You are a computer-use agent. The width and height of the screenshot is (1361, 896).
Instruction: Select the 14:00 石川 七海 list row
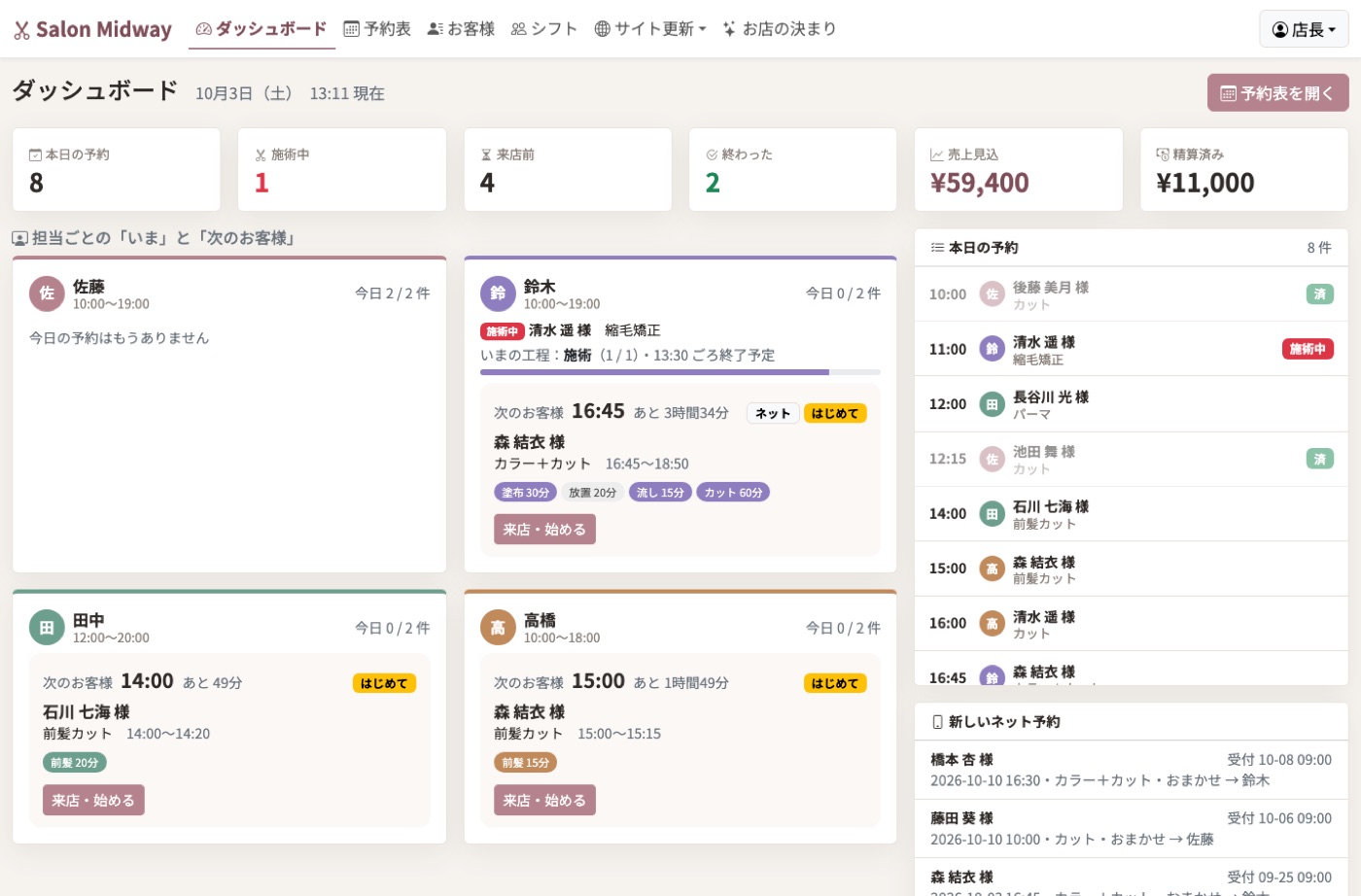pos(1132,514)
